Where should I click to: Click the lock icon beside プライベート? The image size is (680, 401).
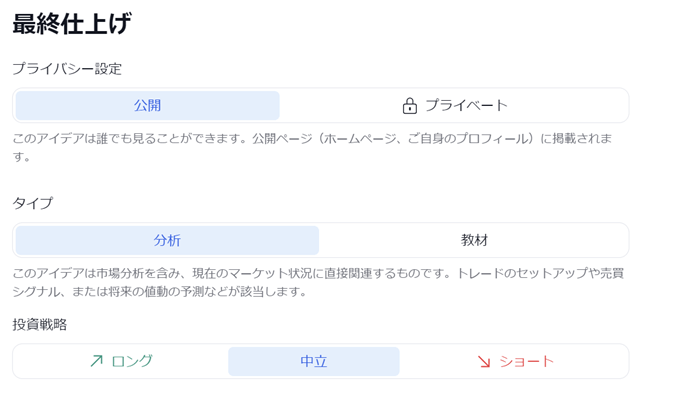409,105
